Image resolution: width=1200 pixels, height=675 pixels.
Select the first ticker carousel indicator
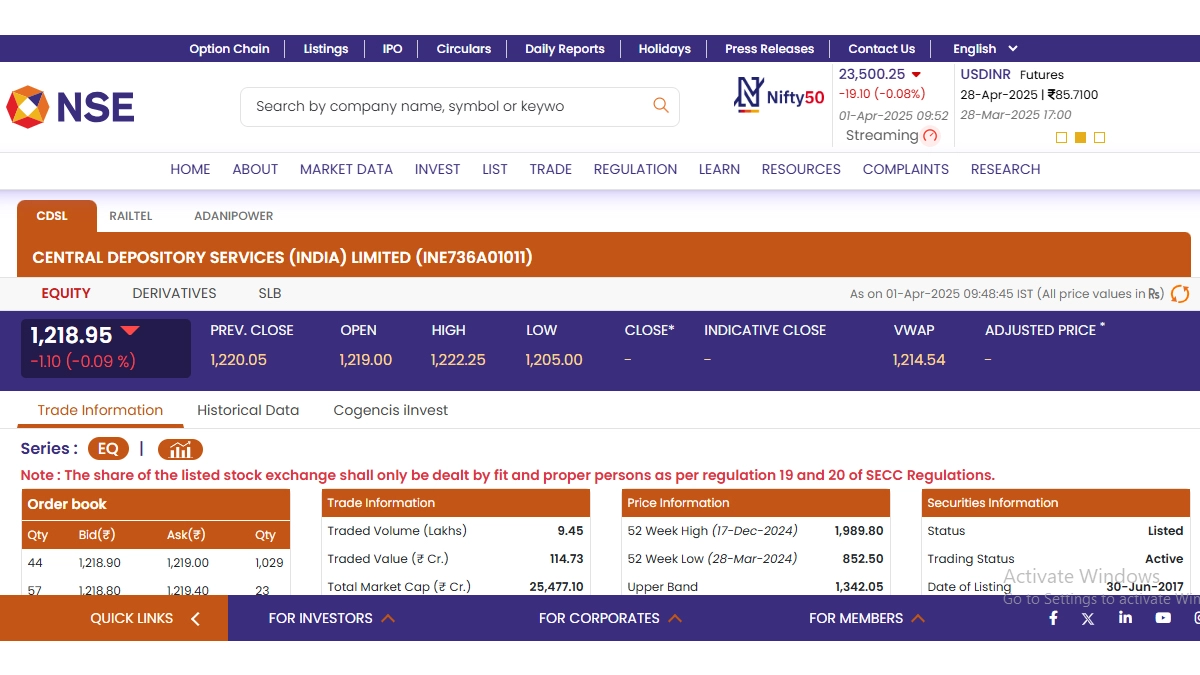[x=1062, y=137]
